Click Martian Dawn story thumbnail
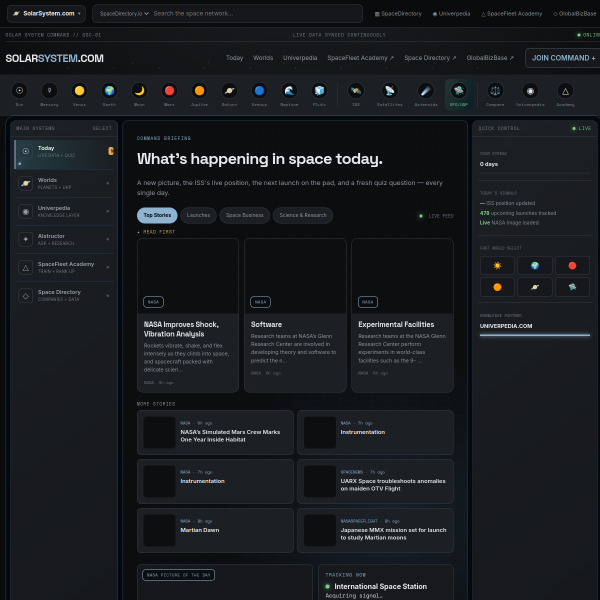600x600 pixels. [159, 530]
